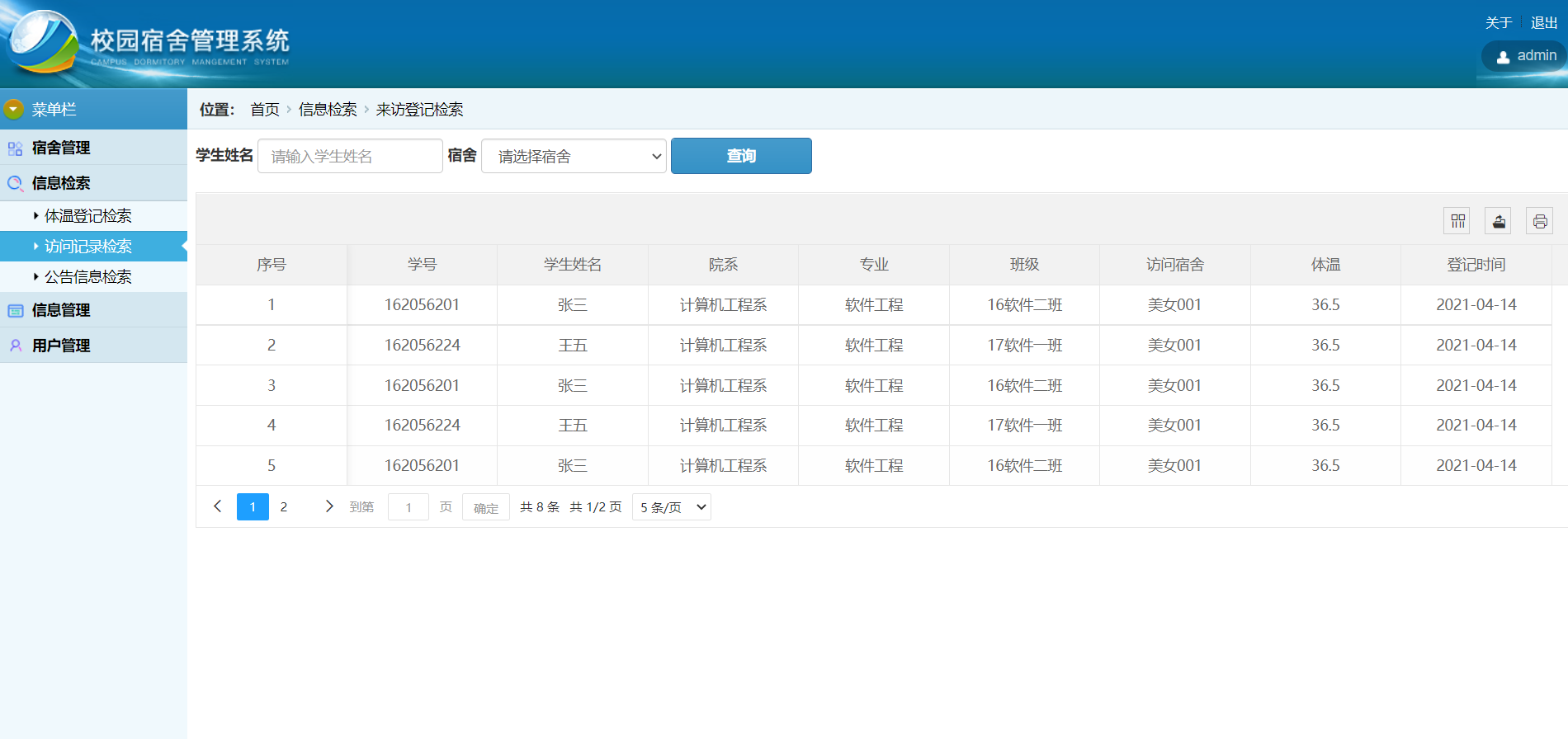The width and height of the screenshot is (1568, 739).
Task: Open the 请选择宿舍 dropdown
Action: tap(574, 156)
